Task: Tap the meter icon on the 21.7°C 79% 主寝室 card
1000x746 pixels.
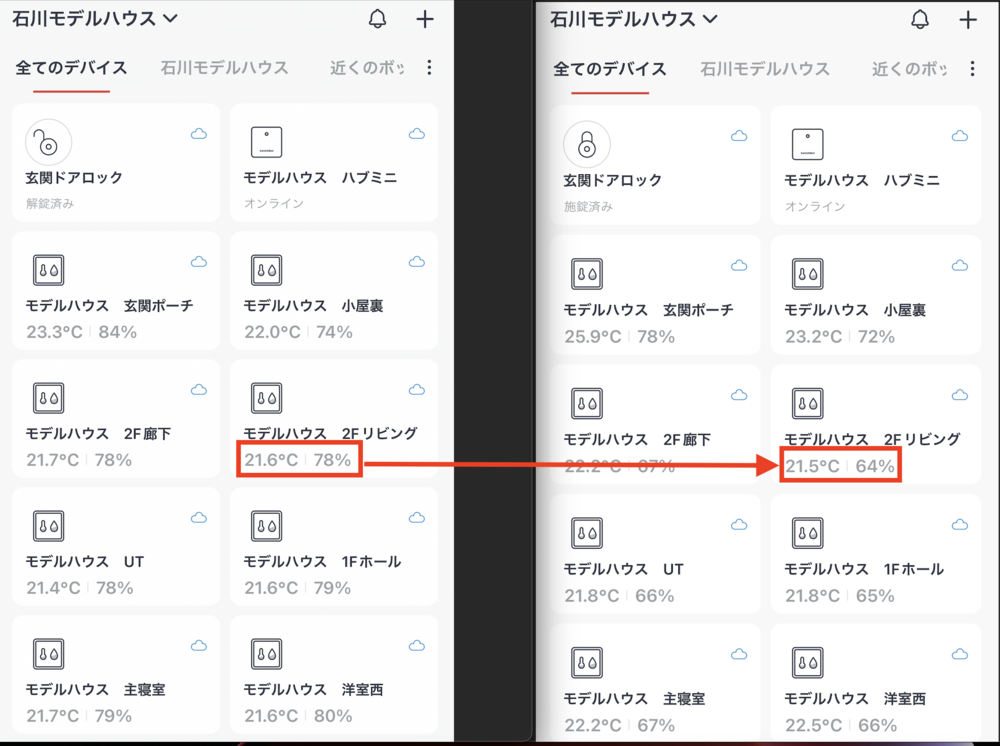Action: point(48,654)
